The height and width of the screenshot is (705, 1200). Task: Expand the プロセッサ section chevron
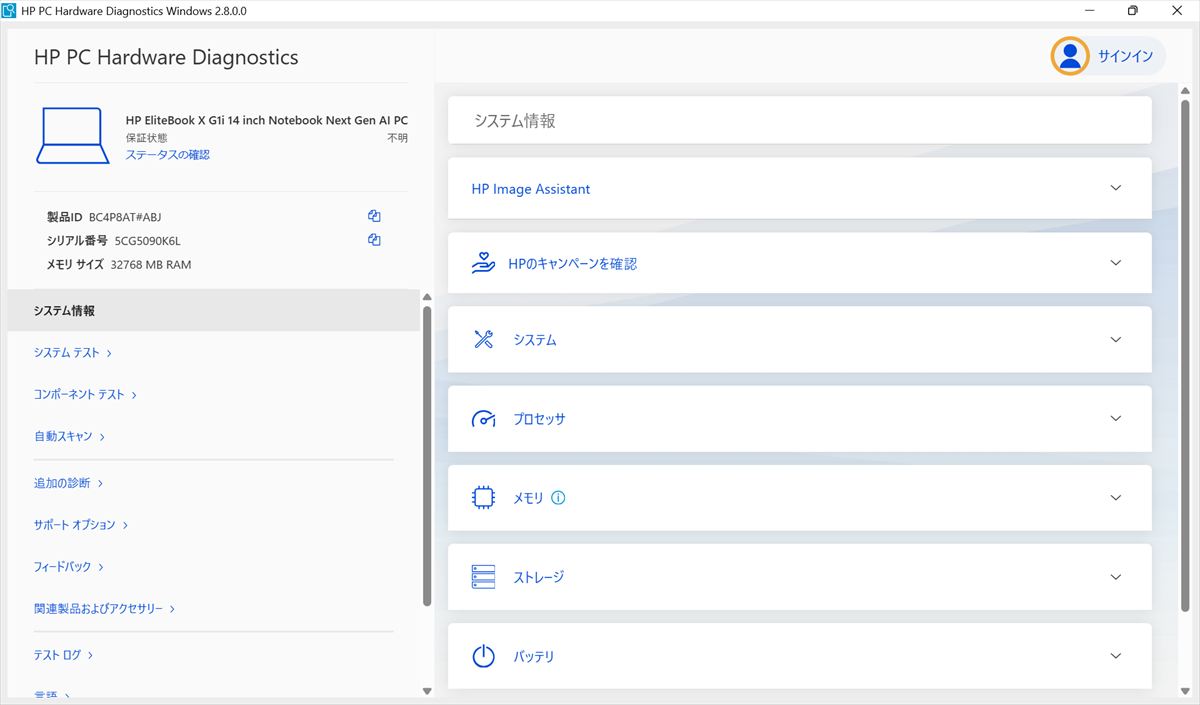pos(1116,418)
